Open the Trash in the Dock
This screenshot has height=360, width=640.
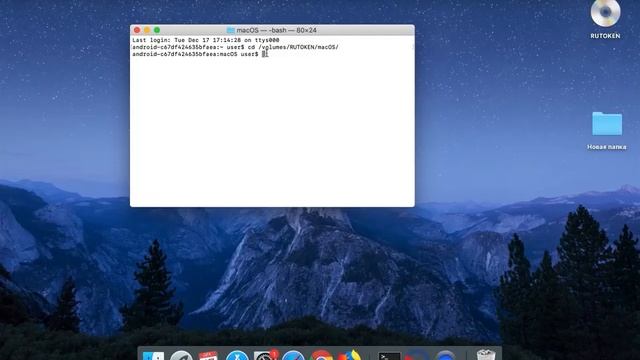pyautogui.click(x=486, y=355)
